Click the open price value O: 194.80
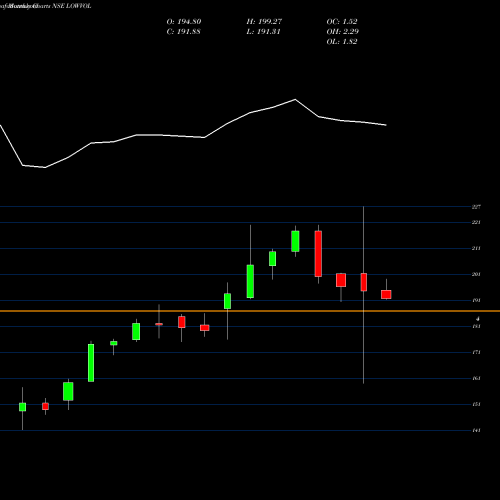The width and height of the screenshot is (500, 500). (x=184, y=22)
